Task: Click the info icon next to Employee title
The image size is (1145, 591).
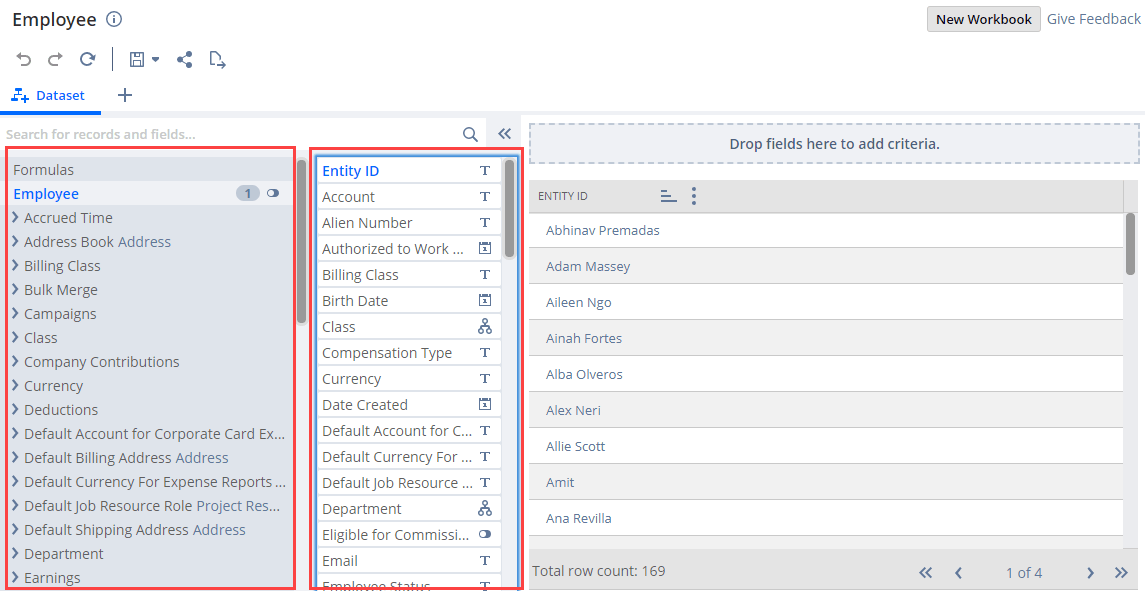Action: pos(114,20)
